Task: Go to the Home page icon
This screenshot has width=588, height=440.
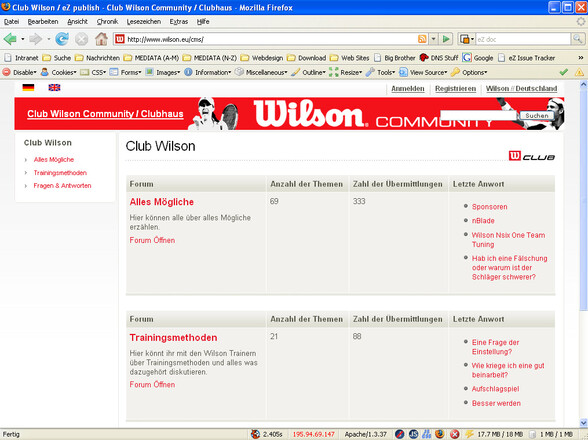Action: click(x=101, y=39)
